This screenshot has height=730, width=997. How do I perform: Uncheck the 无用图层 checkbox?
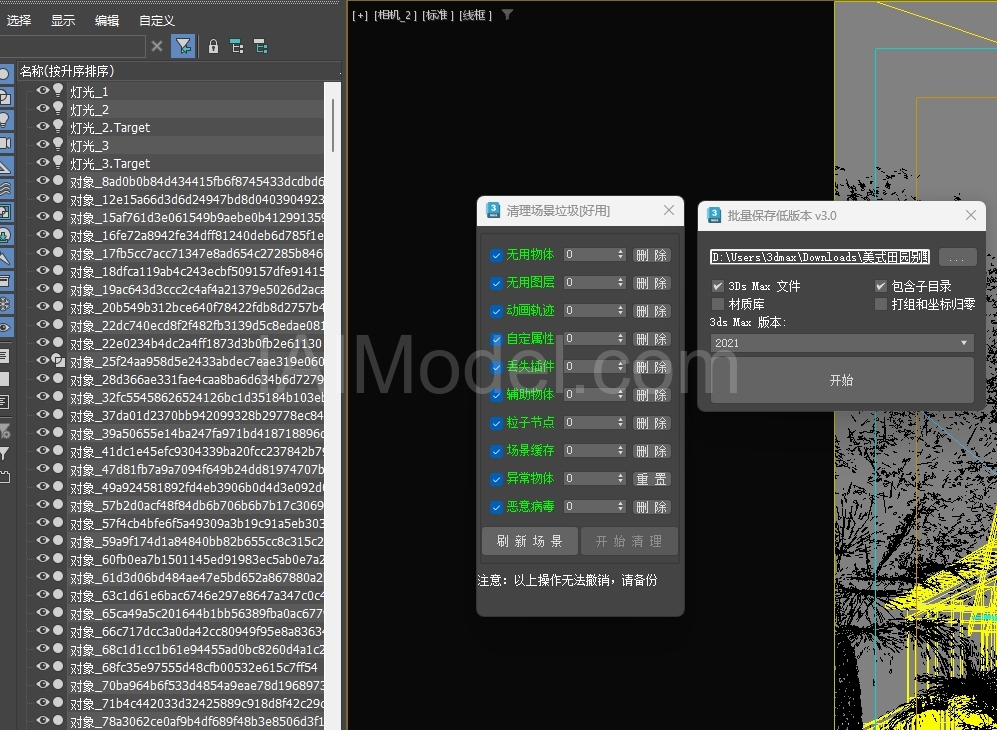pos(496,284)
